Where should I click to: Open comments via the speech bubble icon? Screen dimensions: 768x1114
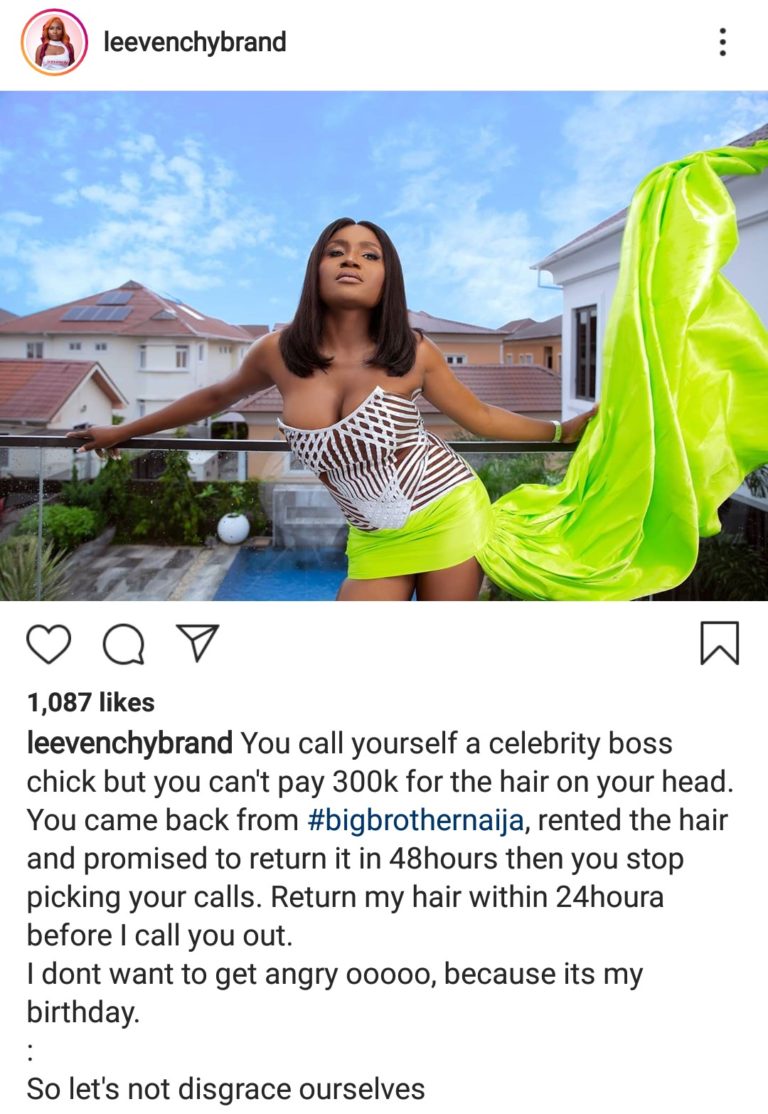tap(124, 644)
